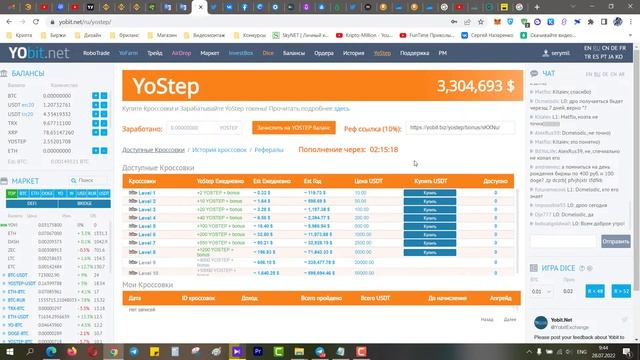
Task: Open Telegram from the taskbar
Action: pos(134,351)
